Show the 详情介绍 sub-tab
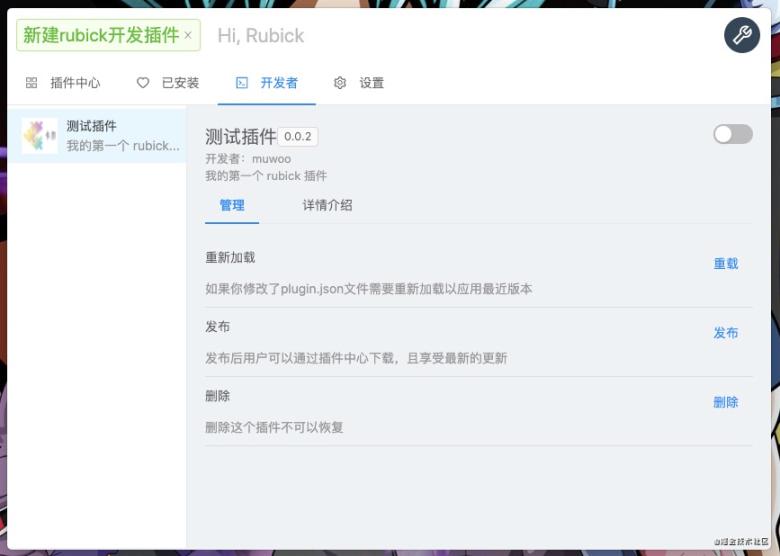 [x=327, y=205]
